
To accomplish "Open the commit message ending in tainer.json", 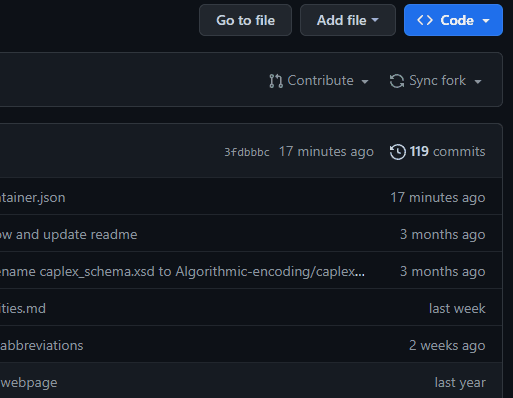I will tap(33, 198).
